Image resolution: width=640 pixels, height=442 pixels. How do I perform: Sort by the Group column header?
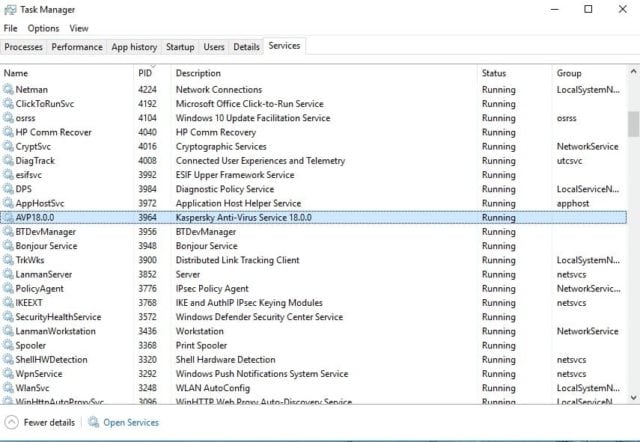pyautogui.click(x=590, y=73)
